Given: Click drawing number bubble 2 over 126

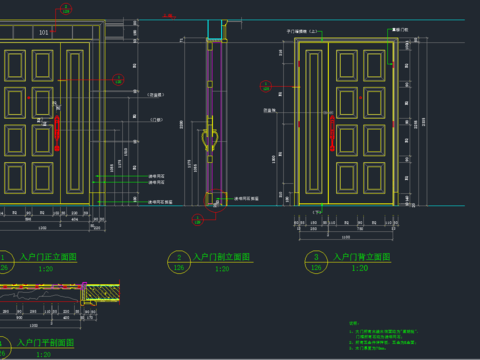Looking at the screenshot, I should pyautogui.click(x=179, y=262).
